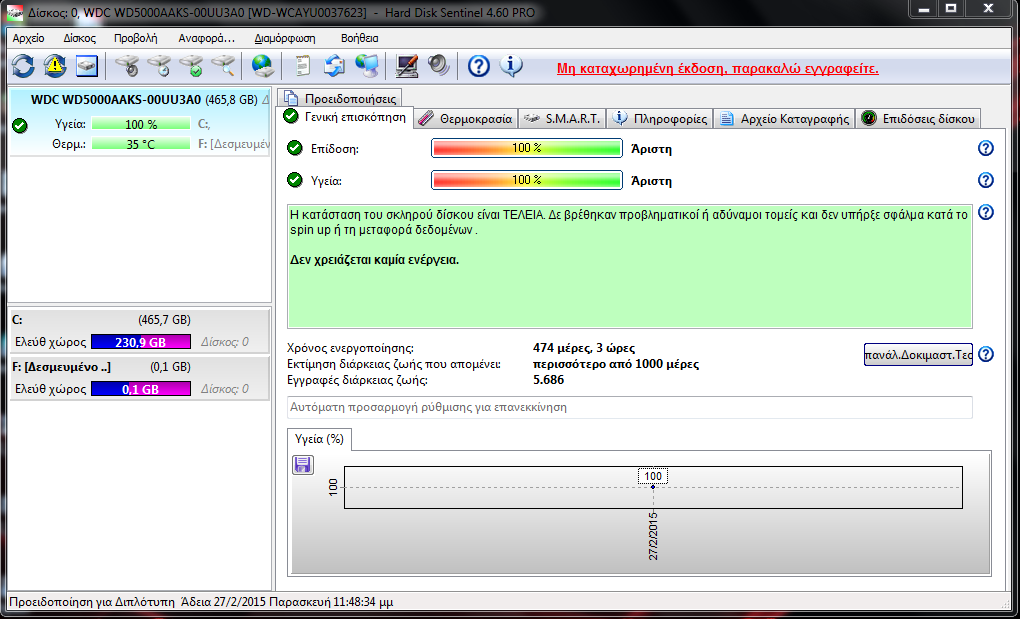Viewport: 1020px width, 619px height.
Task: Click the '474 μέρες, 3 ώρες' value
Action: click(x=584, y=348)
